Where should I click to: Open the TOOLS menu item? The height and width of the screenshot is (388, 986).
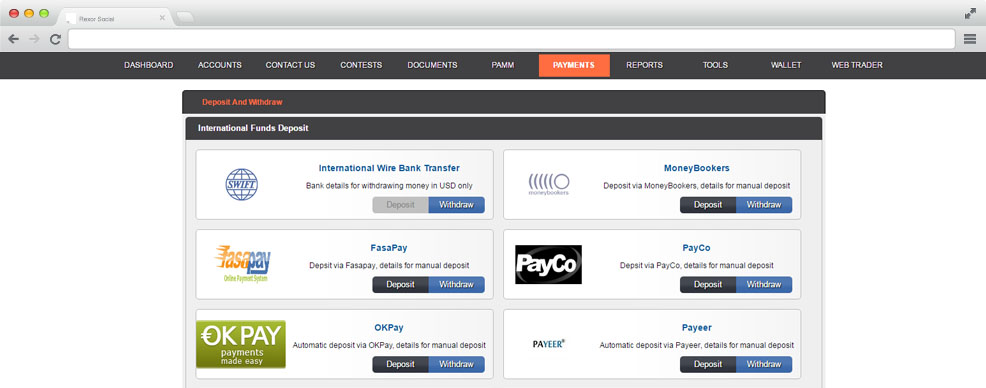[715, 65]
